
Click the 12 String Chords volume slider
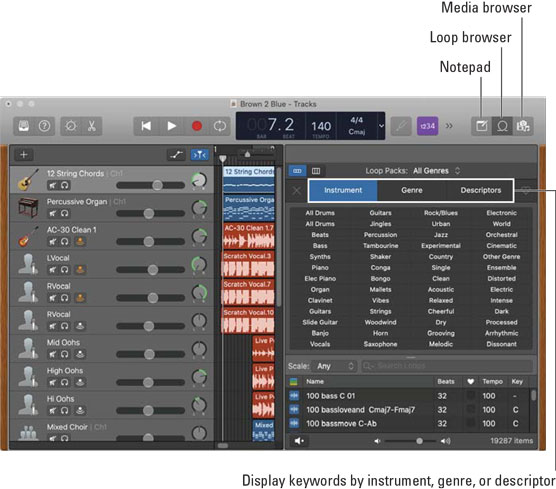coord(151,185)
